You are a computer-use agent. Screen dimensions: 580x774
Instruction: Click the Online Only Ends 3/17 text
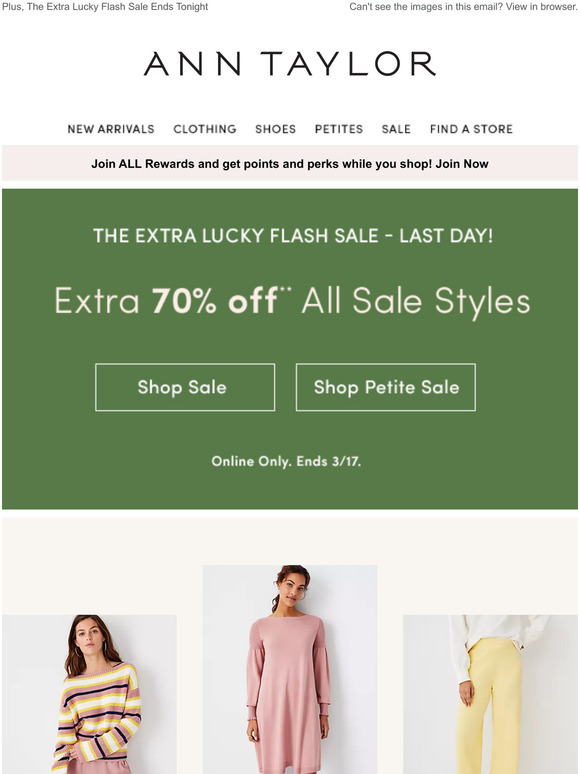coord(286,461)
